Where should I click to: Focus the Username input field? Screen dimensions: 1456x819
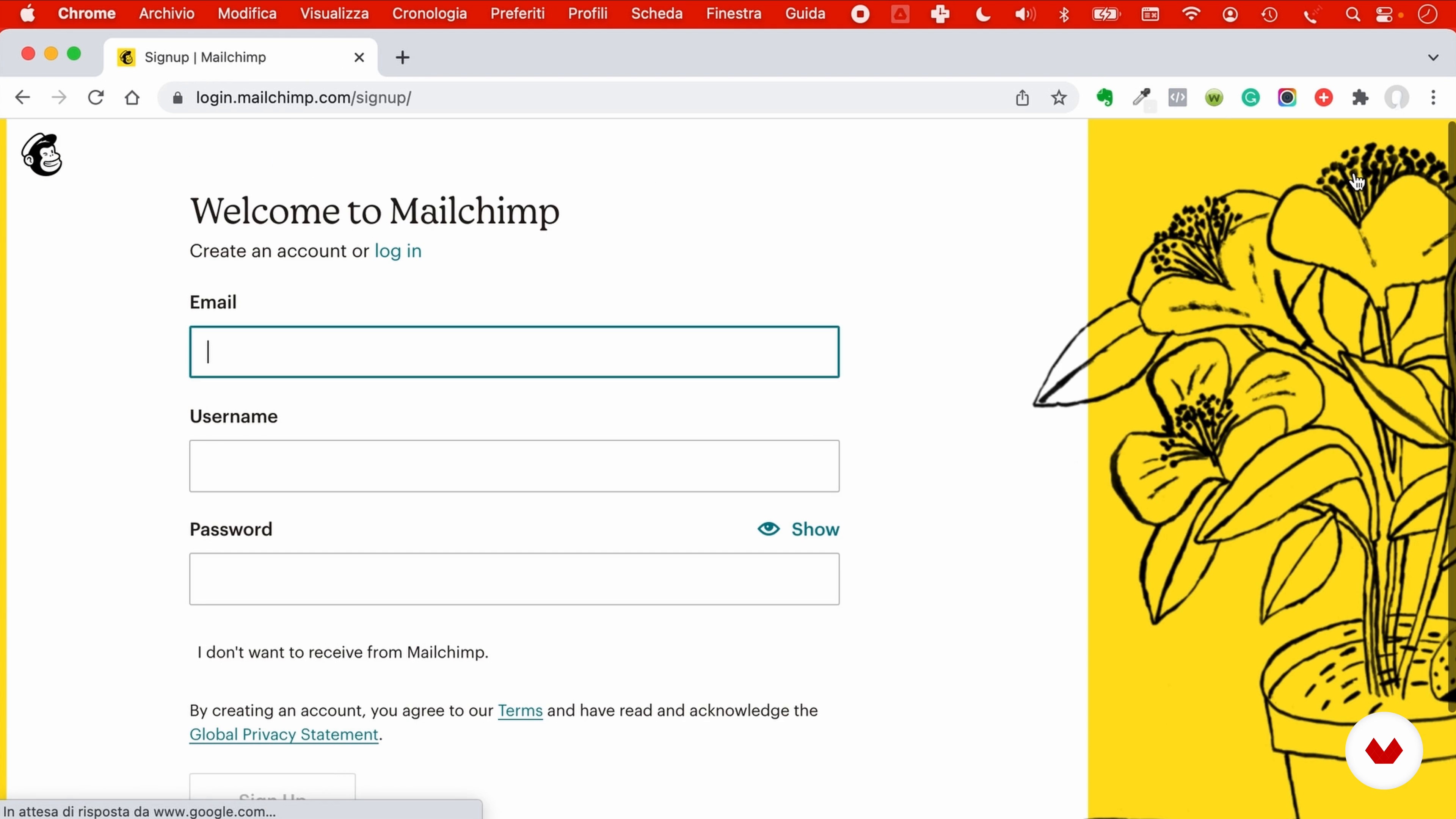click(515, 466)
